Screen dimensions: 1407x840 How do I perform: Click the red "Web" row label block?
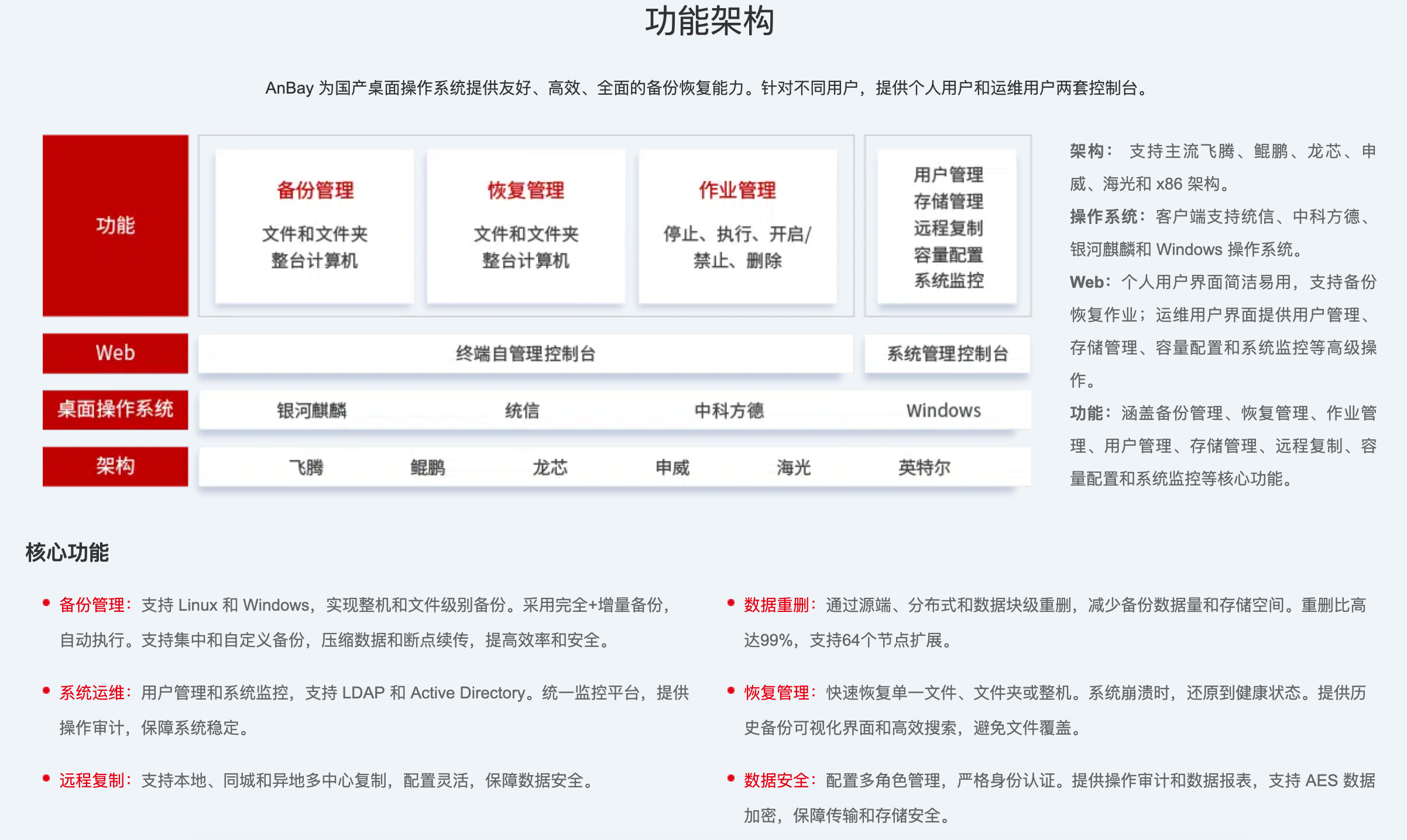(115, 353)
